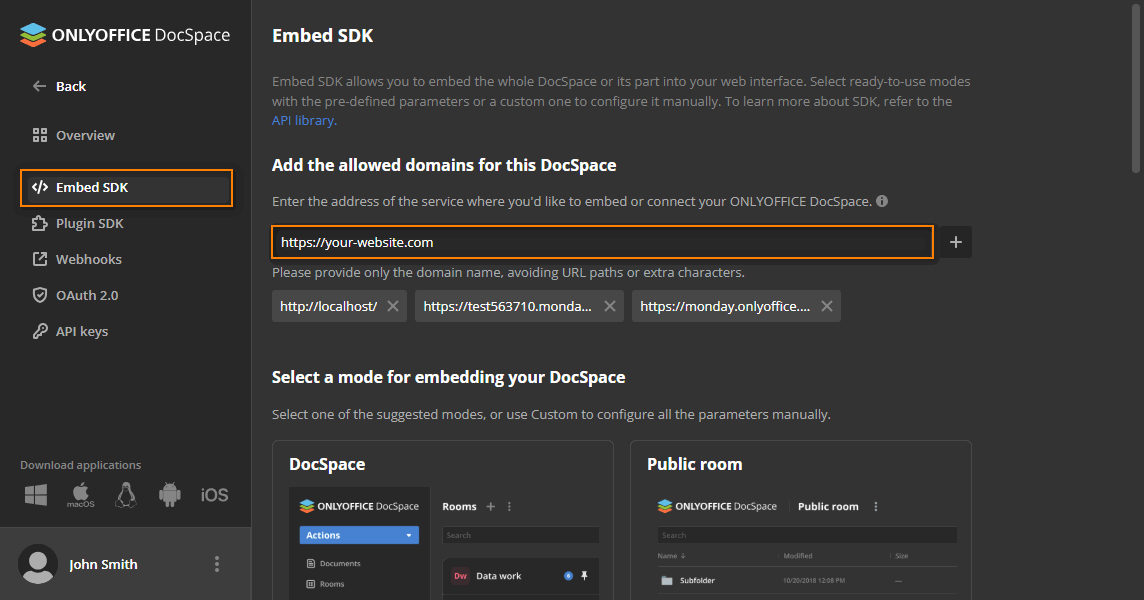Show info tooltip next to domain description
The image size is (1144, 600).
(x=882, y=201)
